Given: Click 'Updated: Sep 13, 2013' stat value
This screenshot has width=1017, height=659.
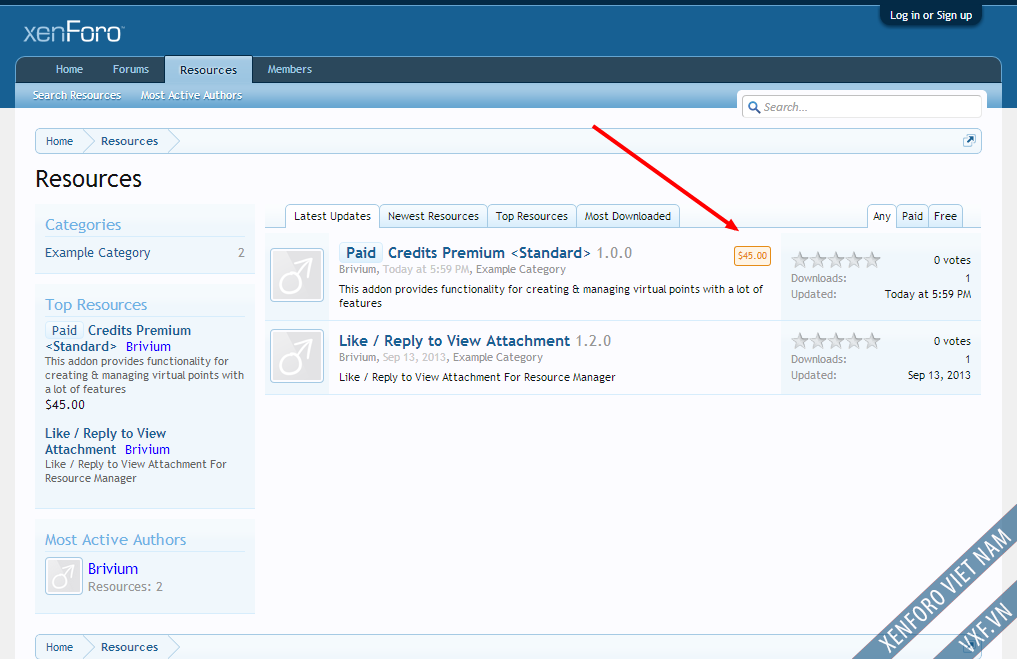Looking at the screenshot, I should [x=939, y=376].
